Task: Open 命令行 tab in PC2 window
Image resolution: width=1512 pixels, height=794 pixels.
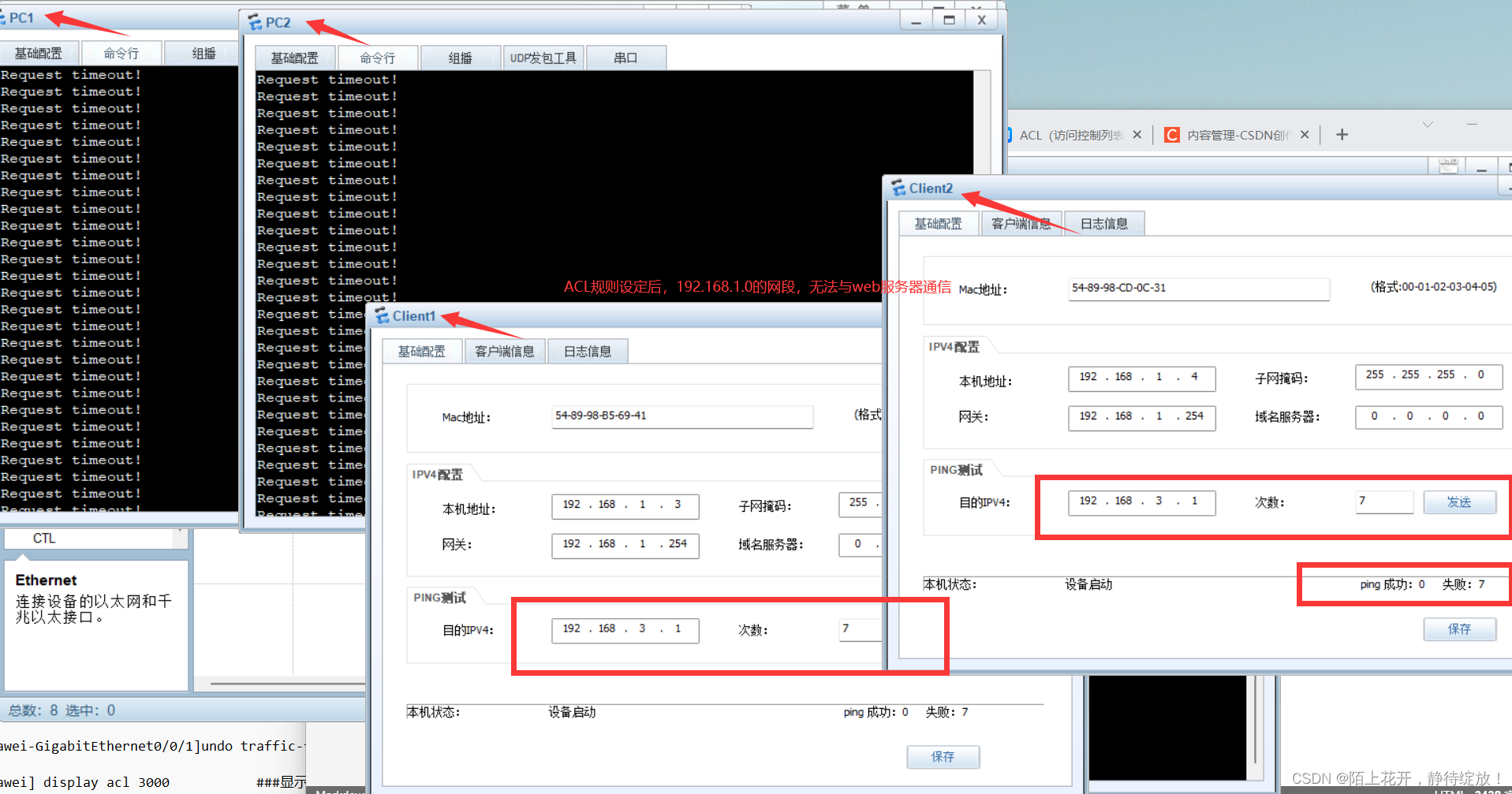Action: point(378,58)
